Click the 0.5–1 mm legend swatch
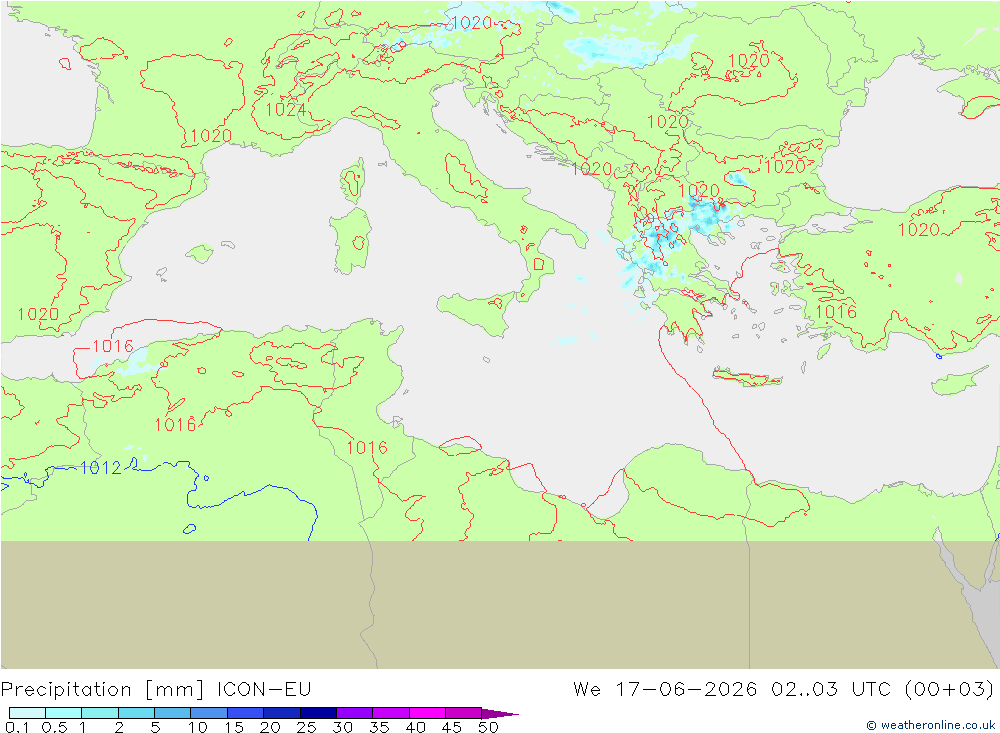Image resolution: width=1000 pixels, height=733 pixels. (63, 713)
